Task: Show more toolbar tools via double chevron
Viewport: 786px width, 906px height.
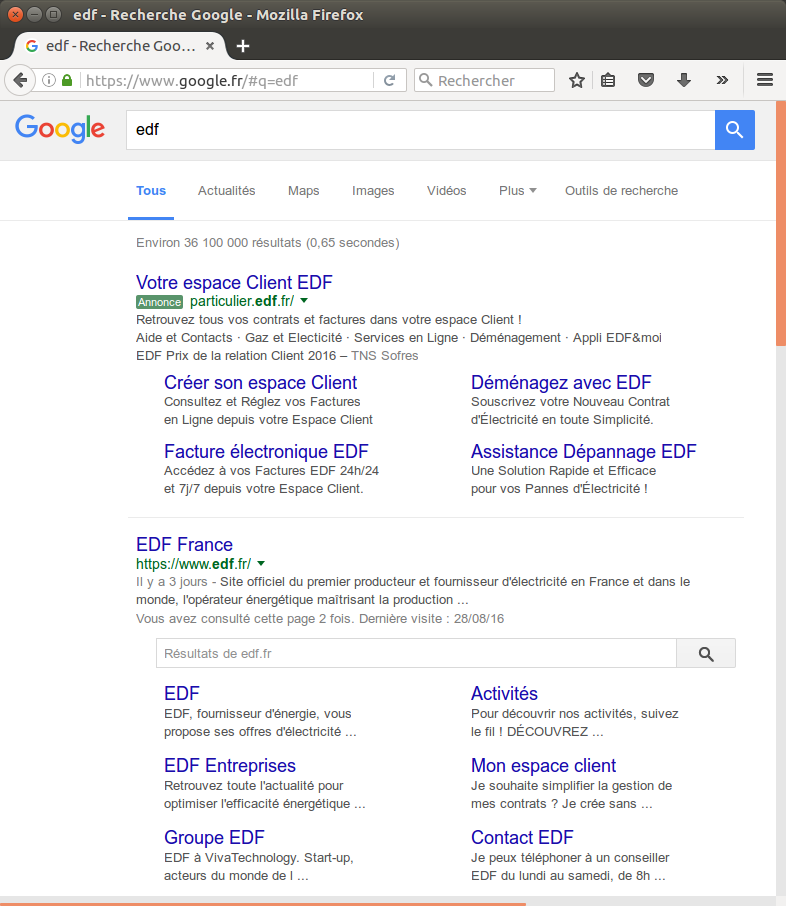Action: tap(722, 80)
